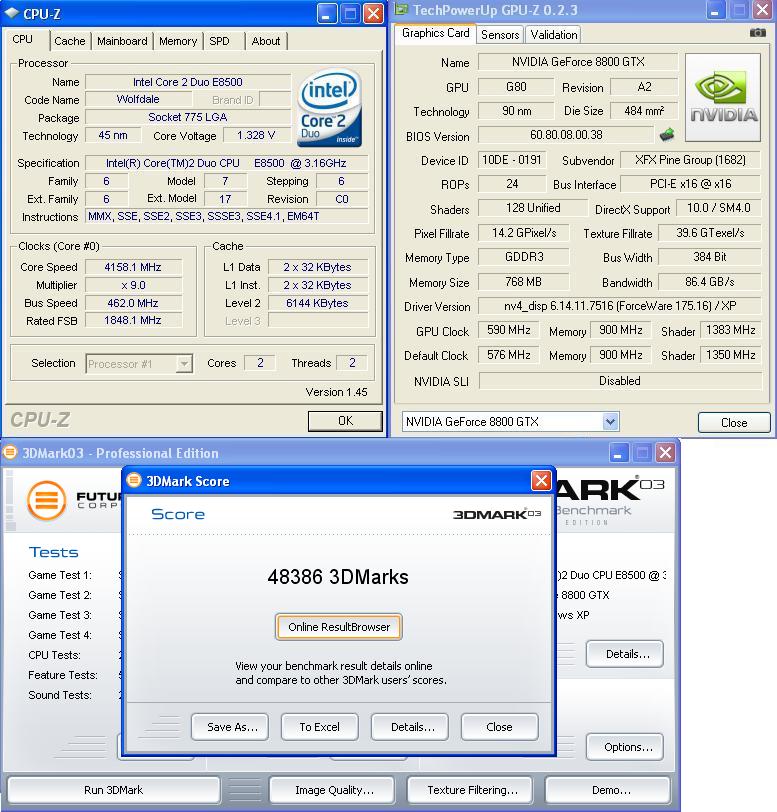Click the Bus Speed value 462.0 MHz
The image size is (777, 812).
[x=134, y=303]
